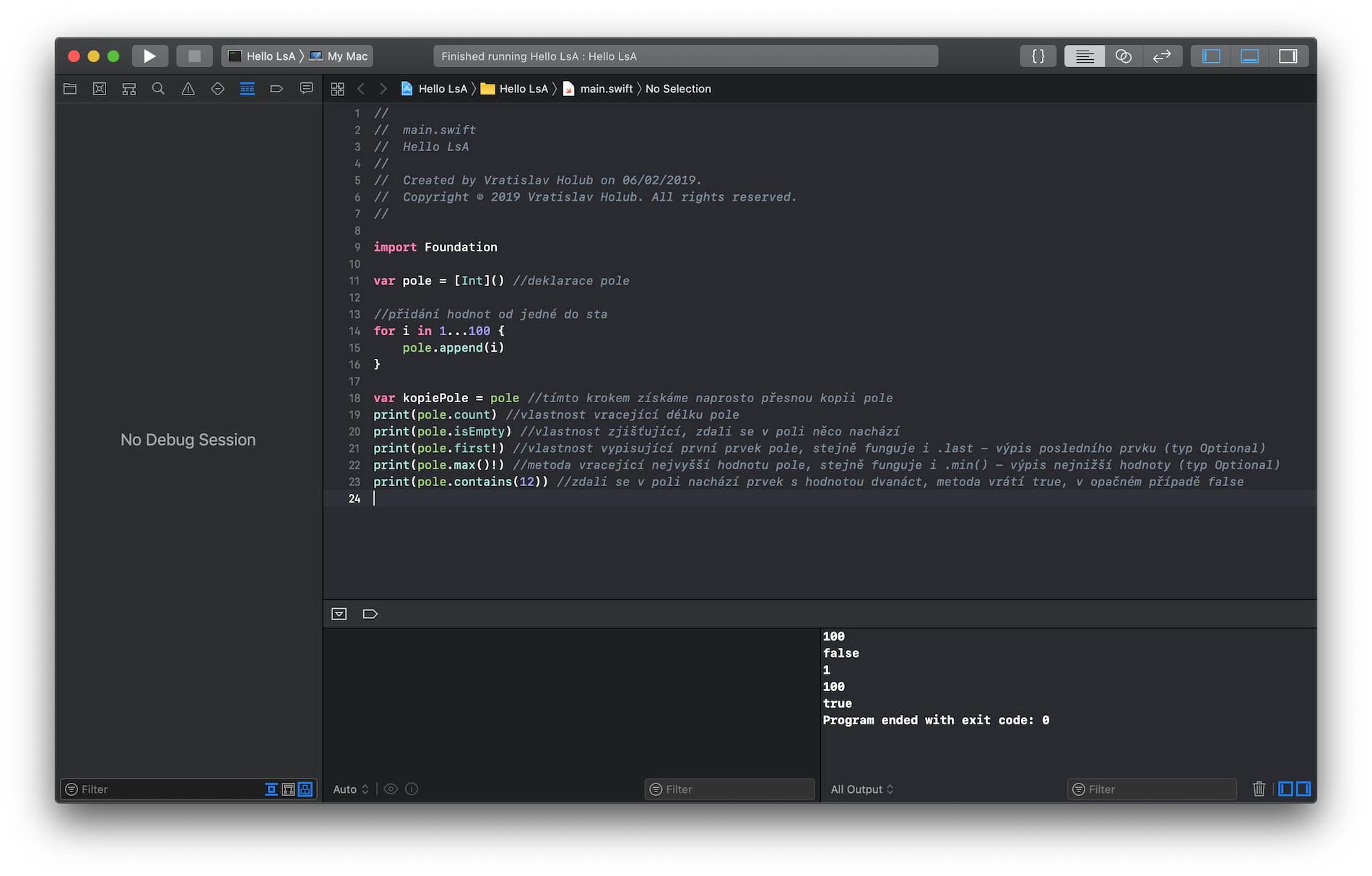This screenshot has height=876, width=1372.
Task: Toggle the right Inspectors panel
Action: [x=1288, y=56]
